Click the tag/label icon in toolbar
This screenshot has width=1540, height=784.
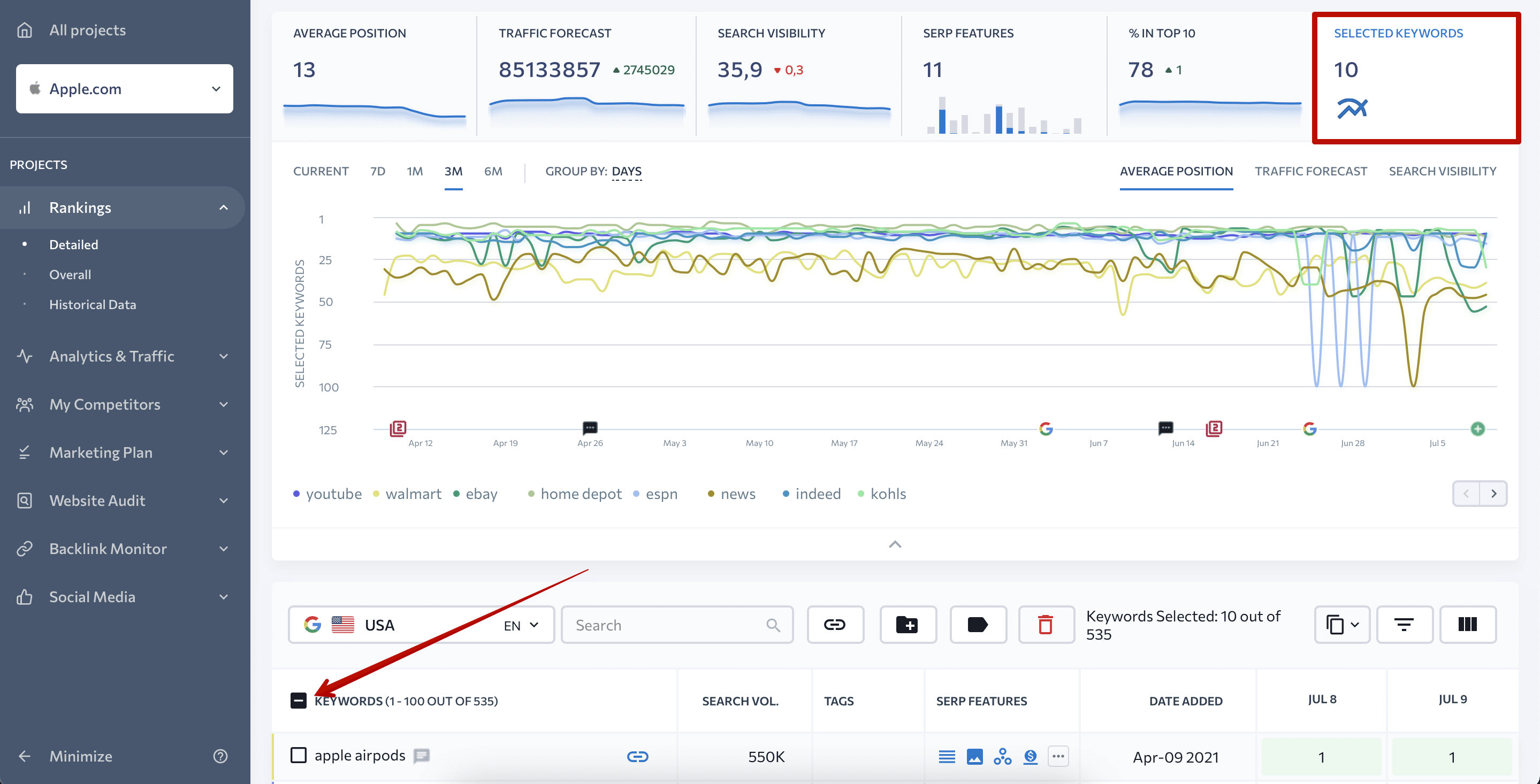pyautogui.click(x=977, y=624)
